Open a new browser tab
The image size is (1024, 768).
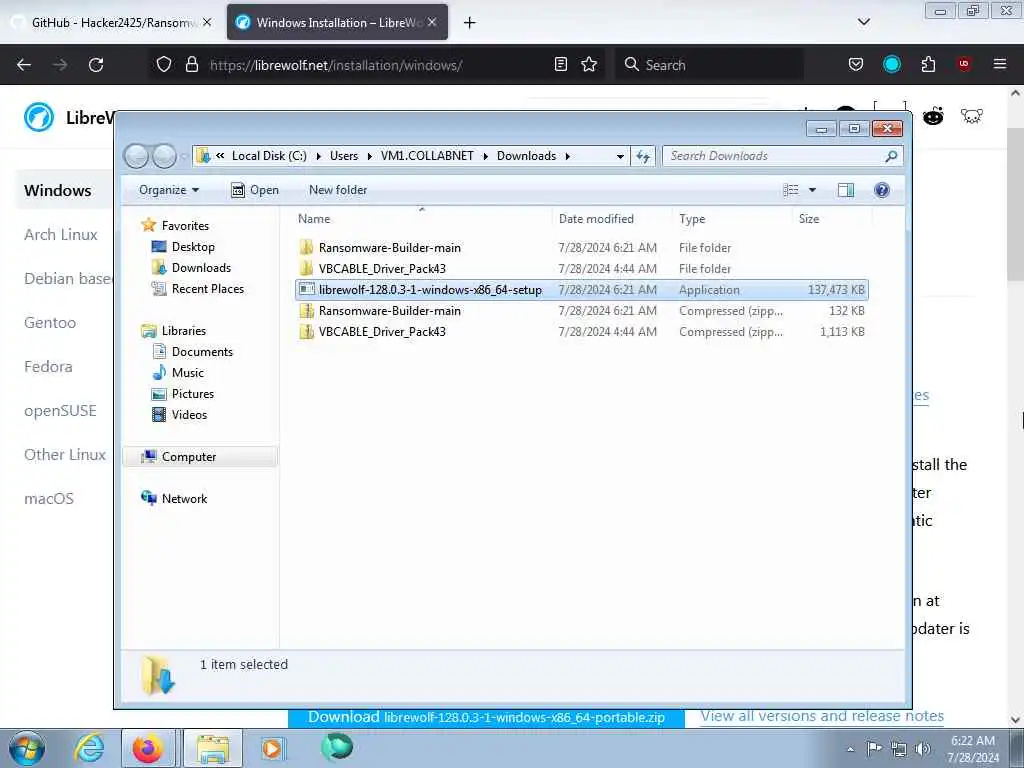coord(470,23)
